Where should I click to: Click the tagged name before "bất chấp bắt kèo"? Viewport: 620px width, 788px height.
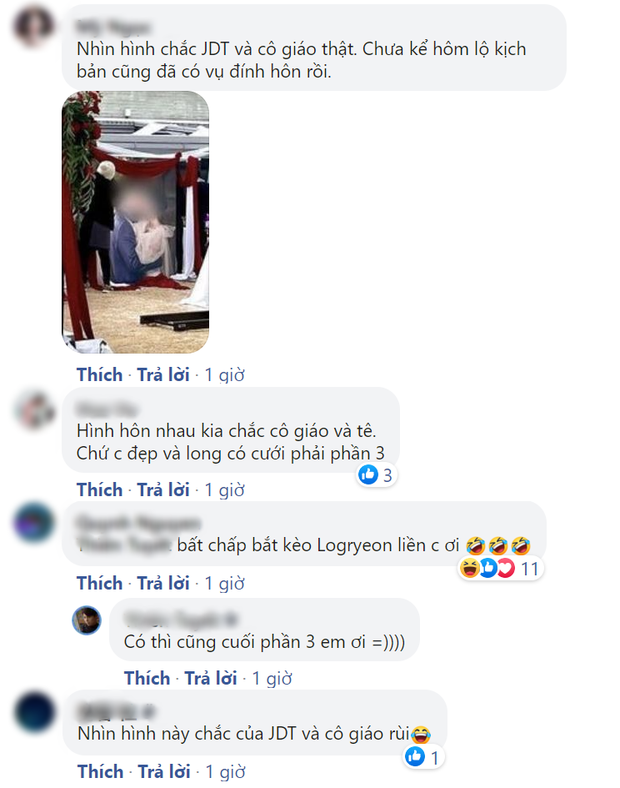pyautogui.click(x=124, y=545)
